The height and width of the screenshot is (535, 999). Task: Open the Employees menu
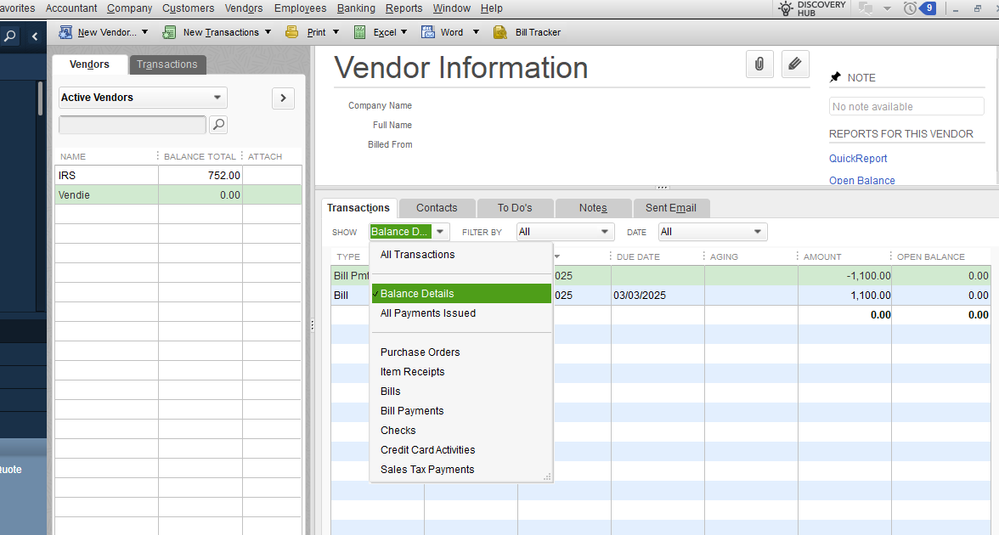coord(300,8)
